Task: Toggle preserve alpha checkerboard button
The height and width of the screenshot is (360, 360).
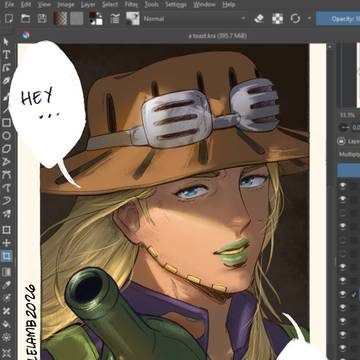Action: point(277,19)
